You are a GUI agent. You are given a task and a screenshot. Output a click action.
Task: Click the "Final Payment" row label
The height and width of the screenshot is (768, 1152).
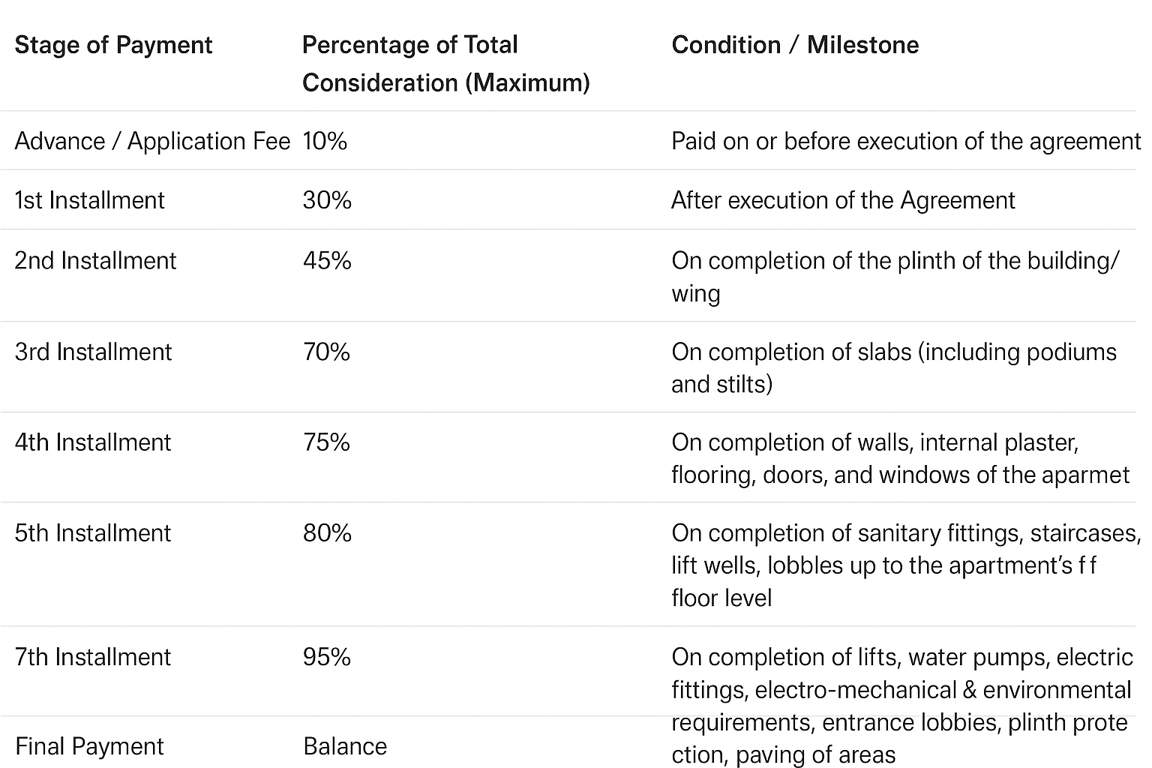click(x=89, y=746)
